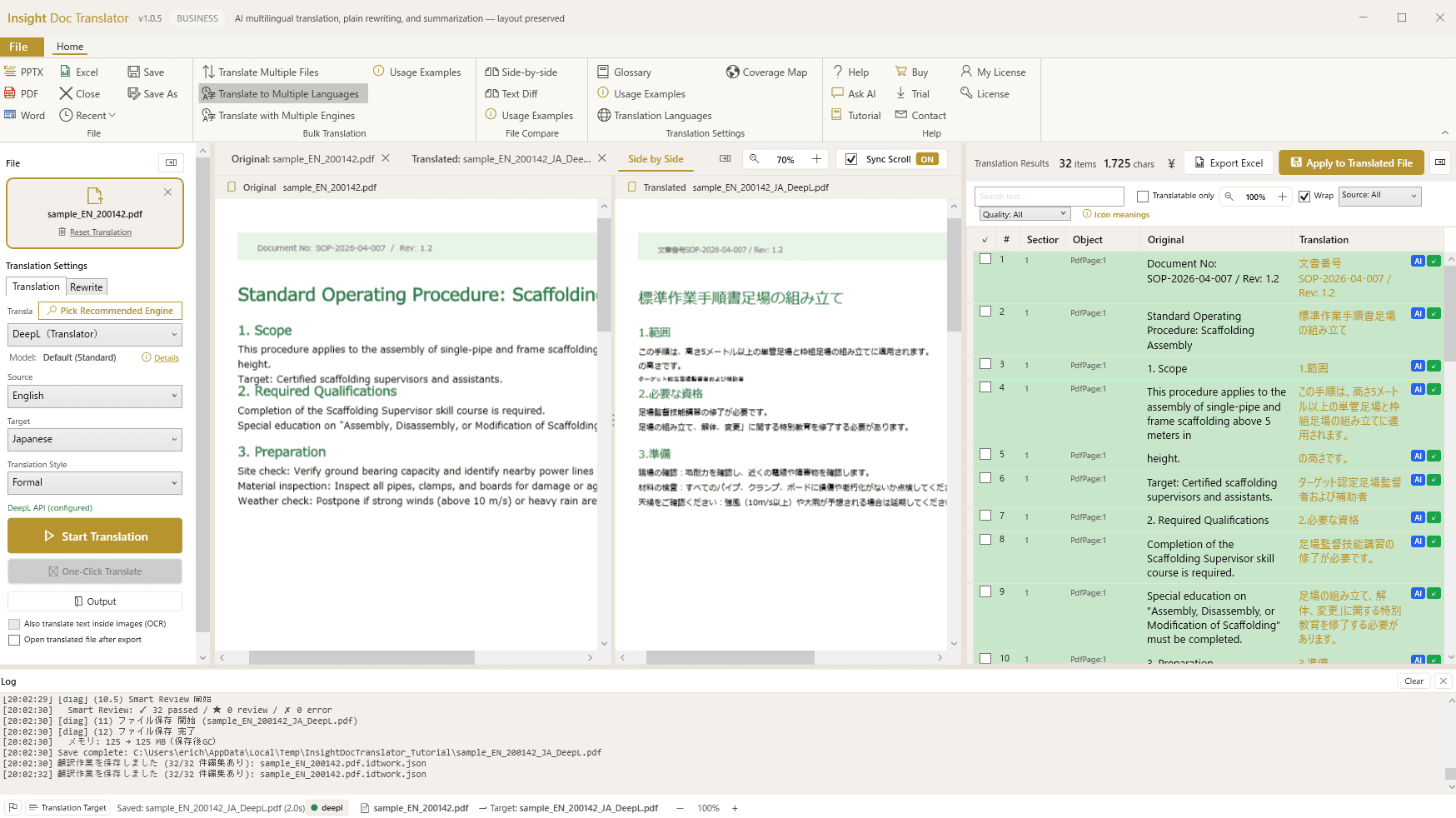Select checkbox for result row 1

click(985, 259)
